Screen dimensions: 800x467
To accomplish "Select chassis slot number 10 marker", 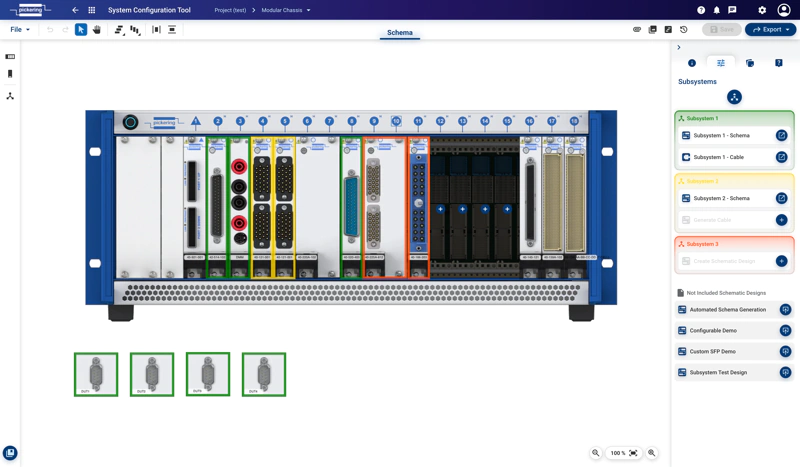I will [396, 121].
